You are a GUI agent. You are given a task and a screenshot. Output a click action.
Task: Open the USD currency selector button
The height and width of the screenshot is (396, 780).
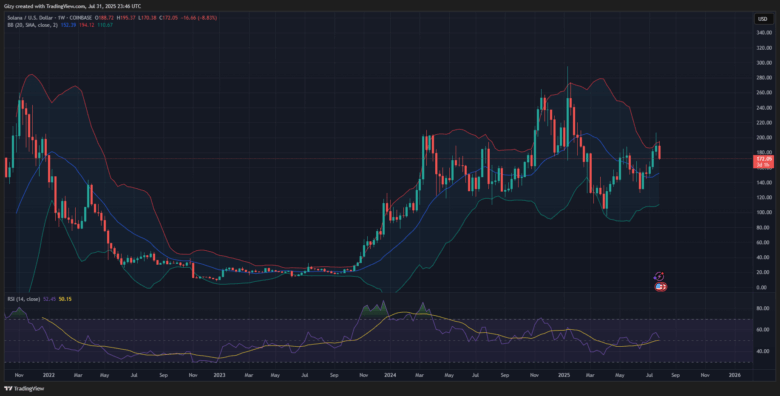coord(763,19)
